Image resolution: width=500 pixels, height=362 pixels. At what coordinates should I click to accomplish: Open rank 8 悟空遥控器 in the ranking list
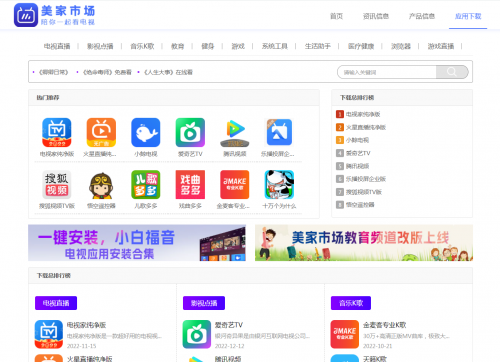point(360,205)
